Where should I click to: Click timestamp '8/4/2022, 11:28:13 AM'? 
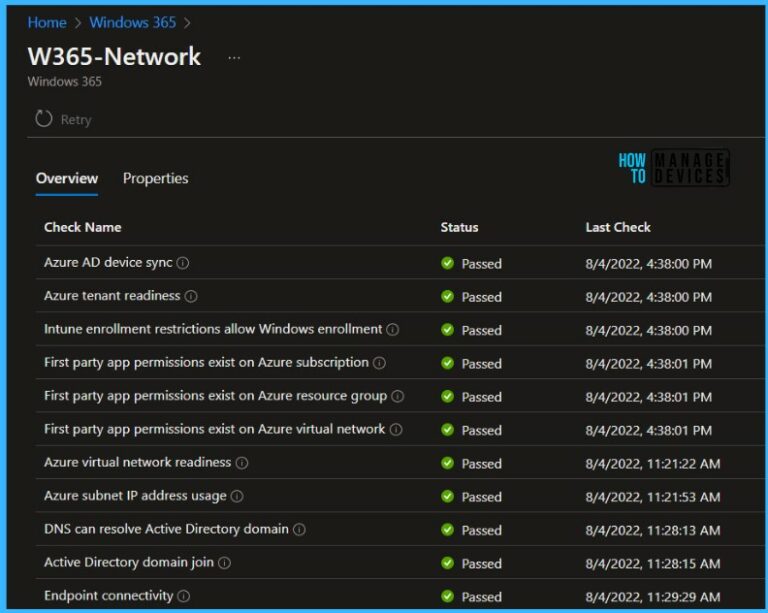tap(653, 530)
